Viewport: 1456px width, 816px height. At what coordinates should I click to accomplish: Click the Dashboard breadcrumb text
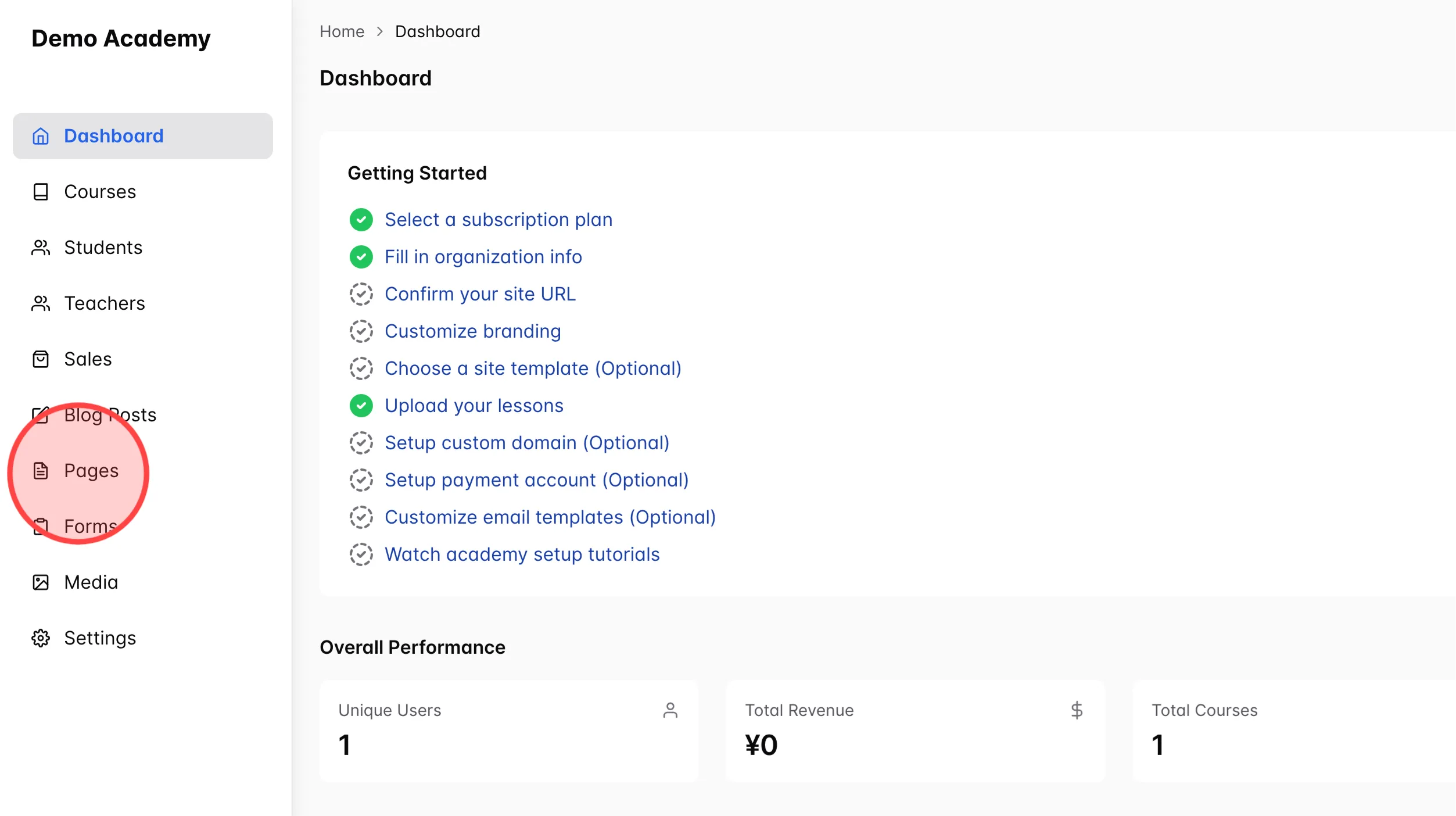[437, 31]
